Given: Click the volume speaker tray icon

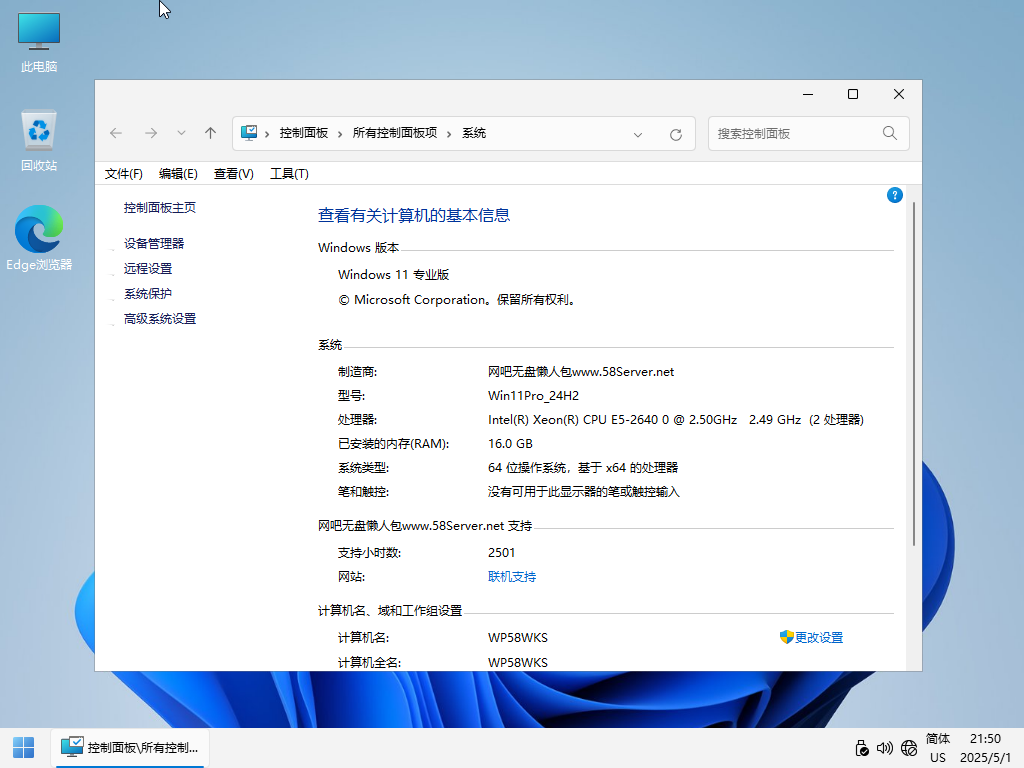Looking at the screenshot, I should coord(885,748).
